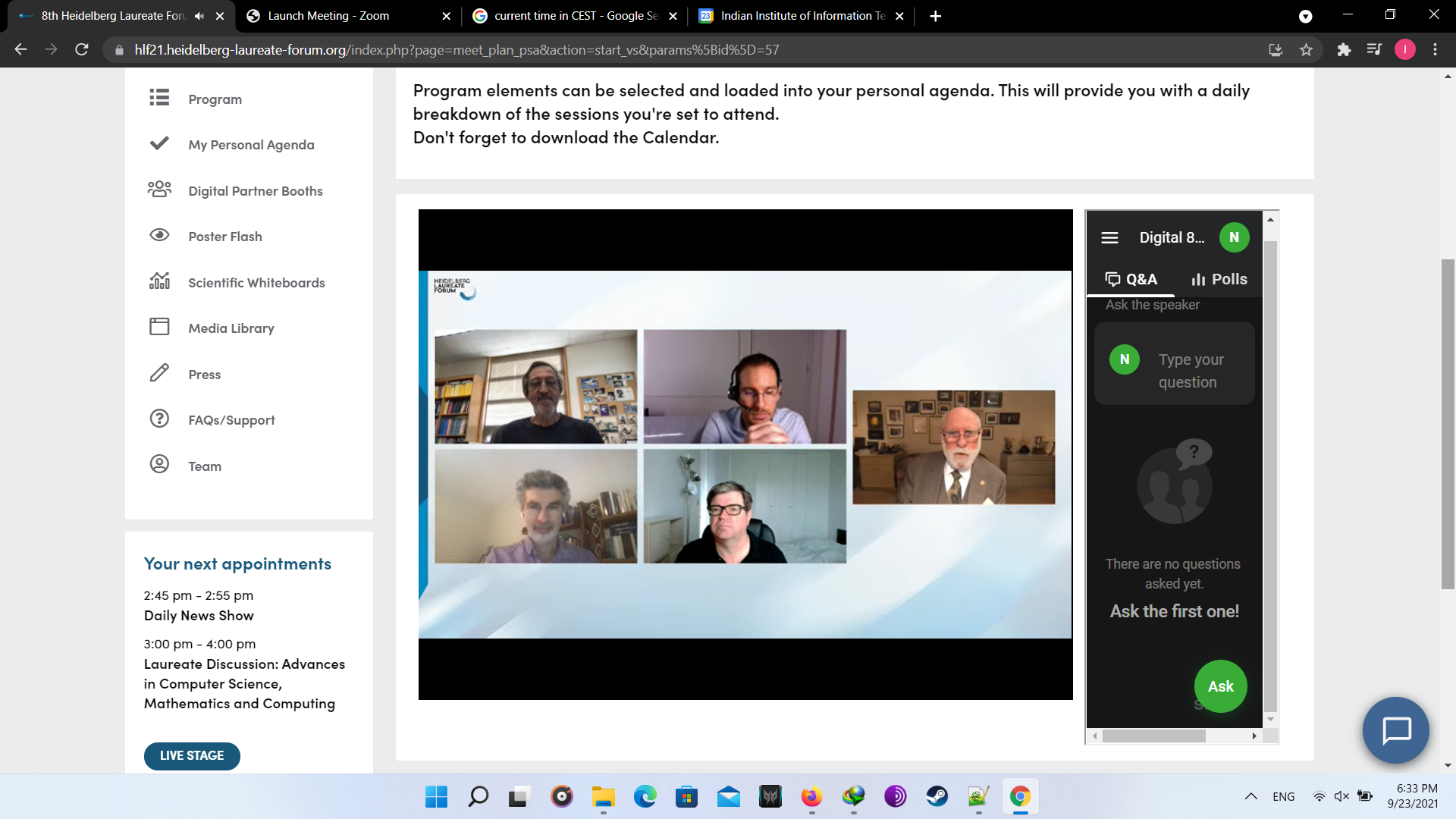Bookmark this page with star icon
The image size is (1456, 819).
click(x=1306, y=50)
